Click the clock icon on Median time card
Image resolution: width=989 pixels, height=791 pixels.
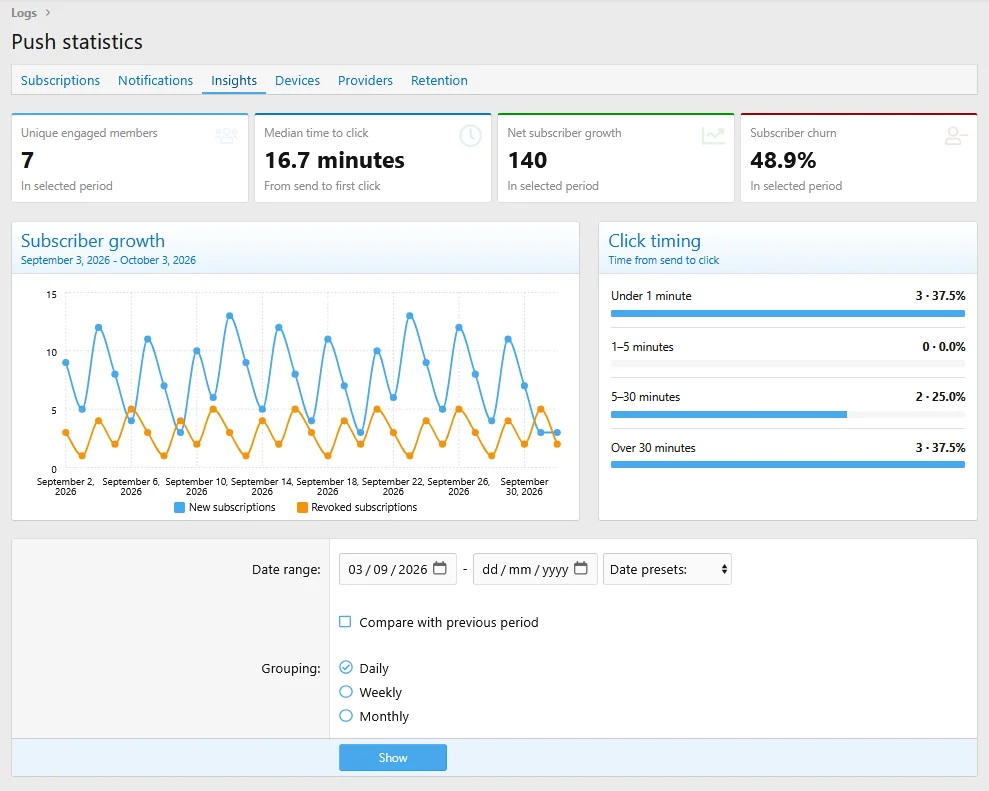pos(471,136)
